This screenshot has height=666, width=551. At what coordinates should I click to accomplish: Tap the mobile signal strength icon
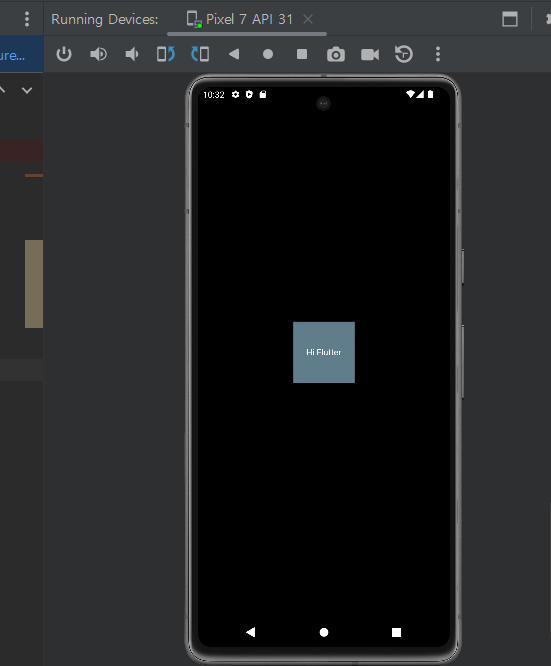(420, 94)
